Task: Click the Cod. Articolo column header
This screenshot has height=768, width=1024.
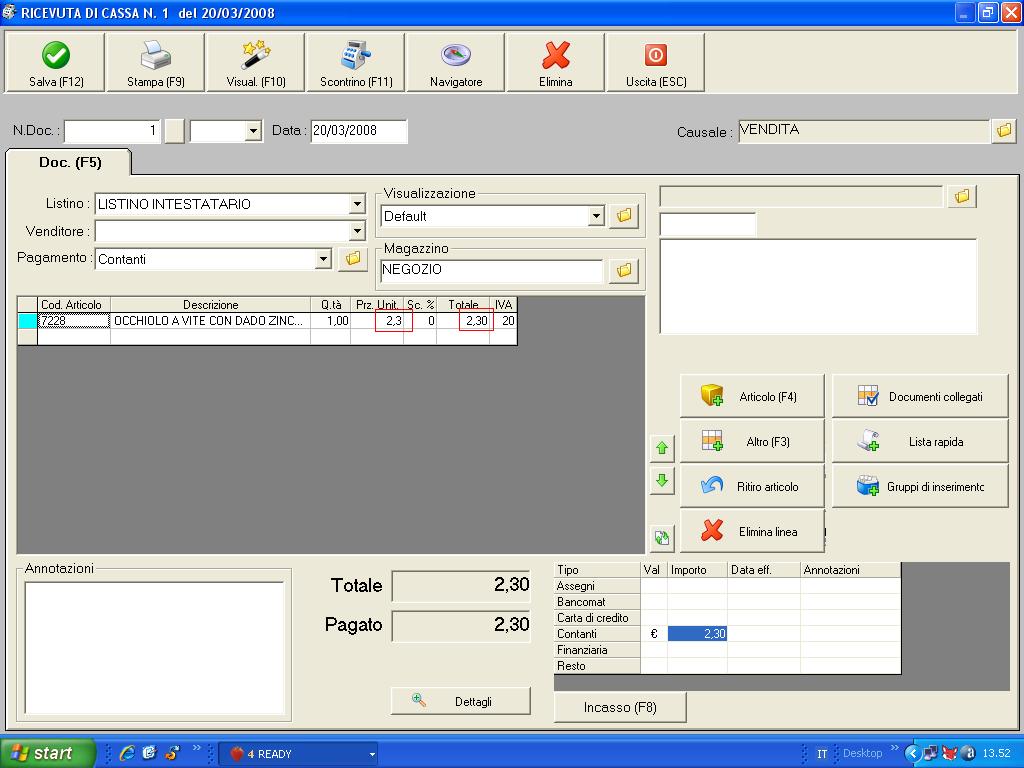Action: [74, 304]
